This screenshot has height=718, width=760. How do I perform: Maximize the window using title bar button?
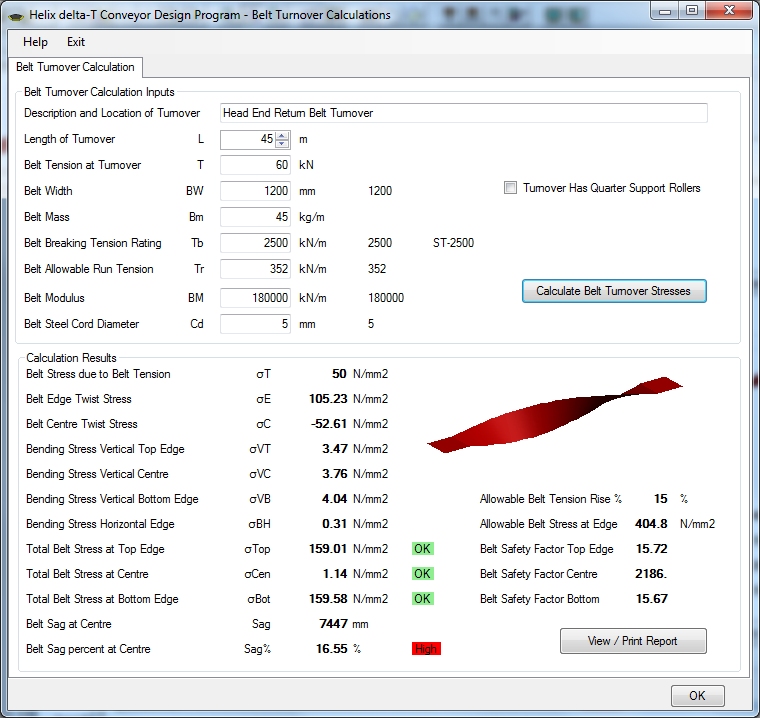691,10
